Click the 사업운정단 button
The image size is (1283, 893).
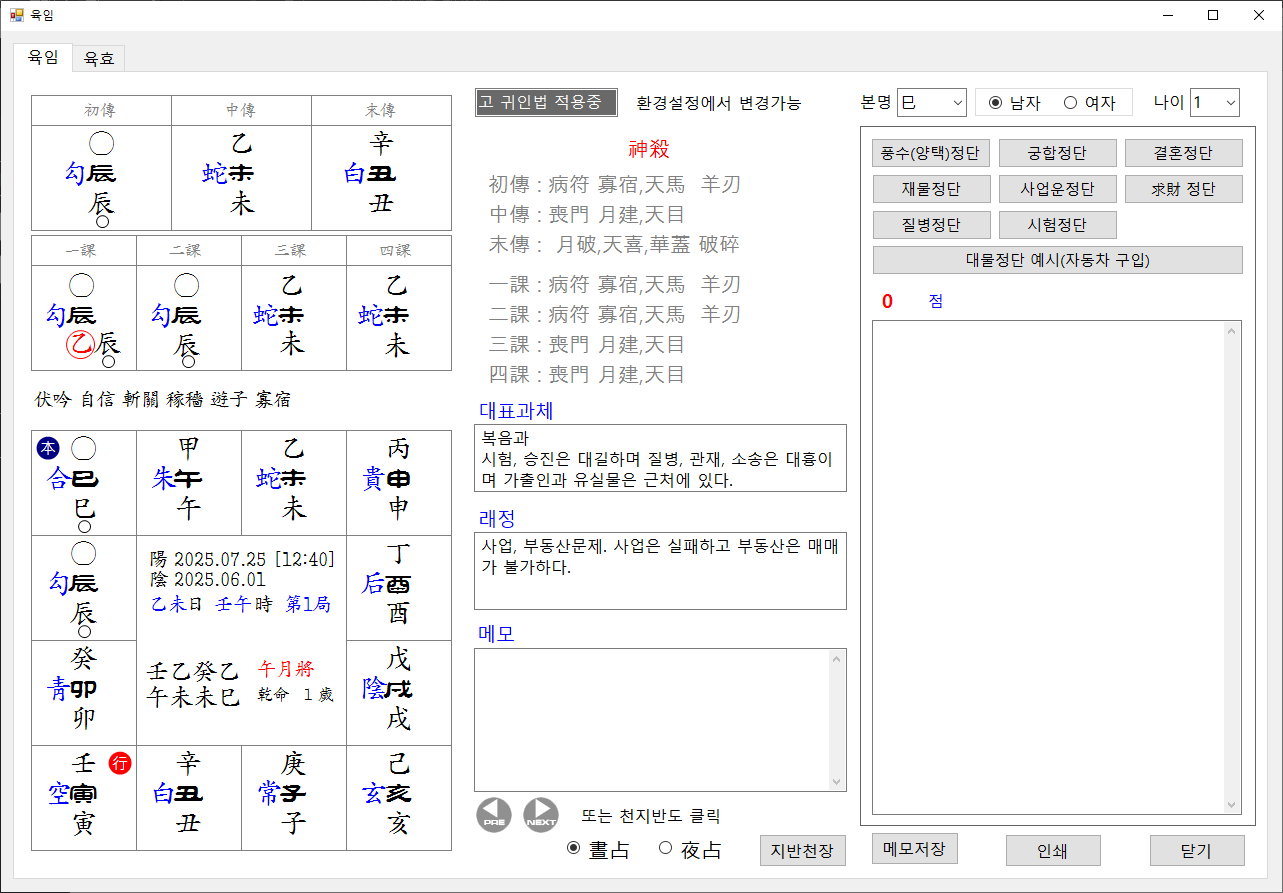coord(1057,188)
